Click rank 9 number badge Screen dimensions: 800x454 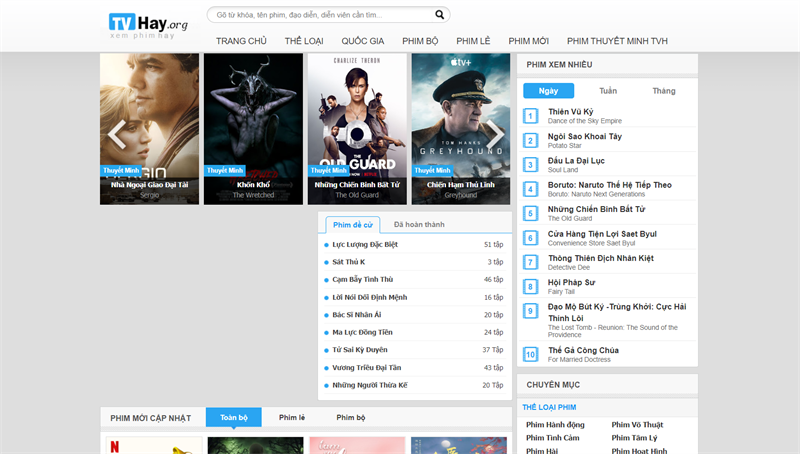click(x=530, y=311)
